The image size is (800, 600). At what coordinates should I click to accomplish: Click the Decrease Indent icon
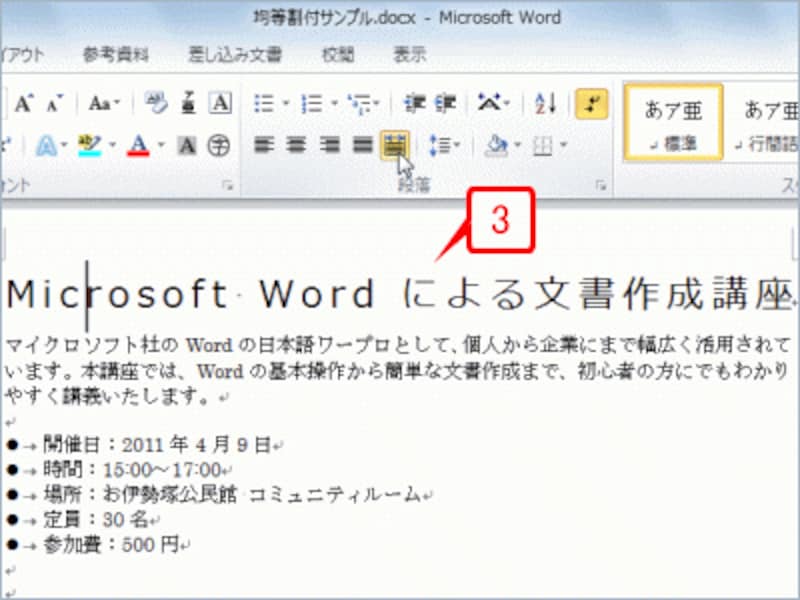(x=414, y=104)
